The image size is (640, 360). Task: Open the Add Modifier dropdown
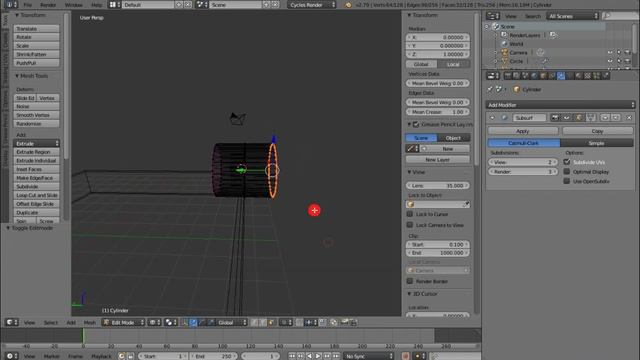[x=561, y=105]
